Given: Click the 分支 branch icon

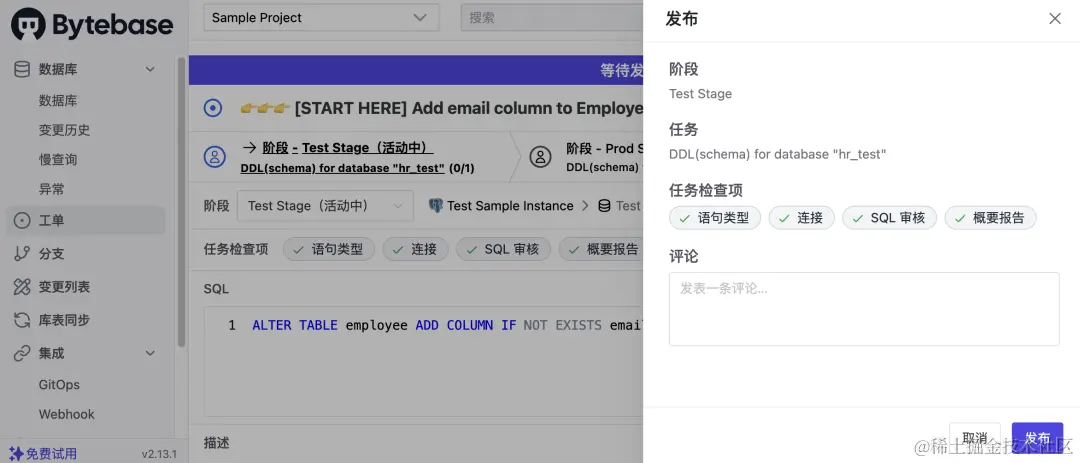Looking at the screenshot, I should [x=21, y=254].
